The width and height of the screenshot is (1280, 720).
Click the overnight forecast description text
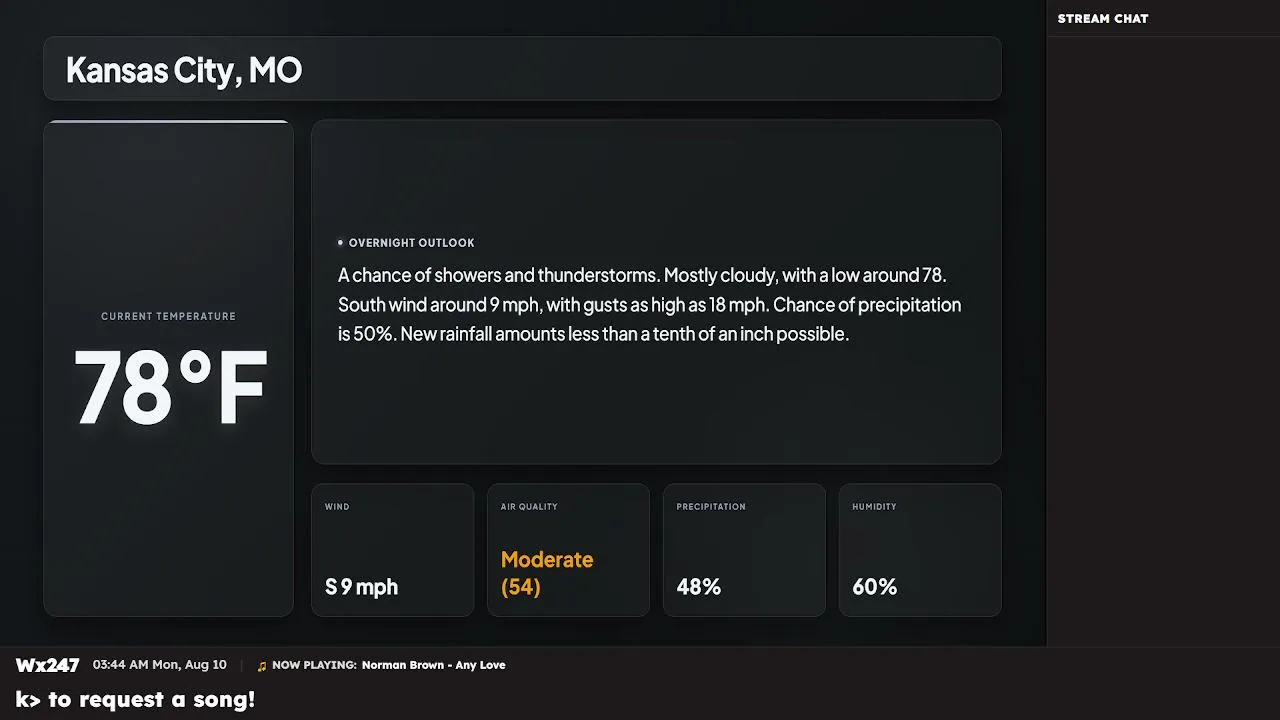click(x=649, y=304)
